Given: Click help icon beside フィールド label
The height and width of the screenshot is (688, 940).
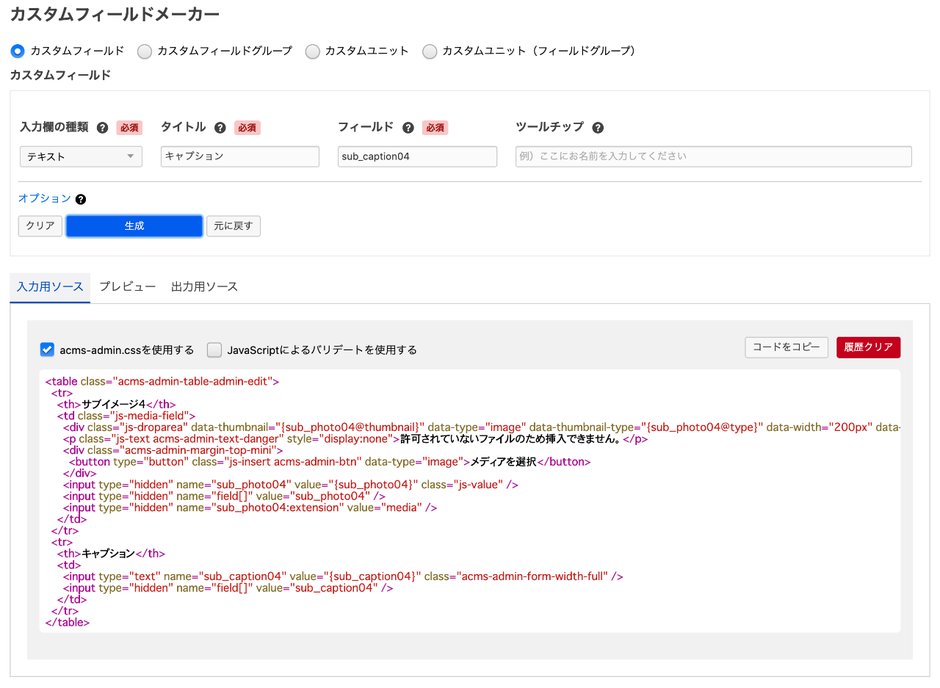Looking at the screenshot, I should (x=408, y=128).
